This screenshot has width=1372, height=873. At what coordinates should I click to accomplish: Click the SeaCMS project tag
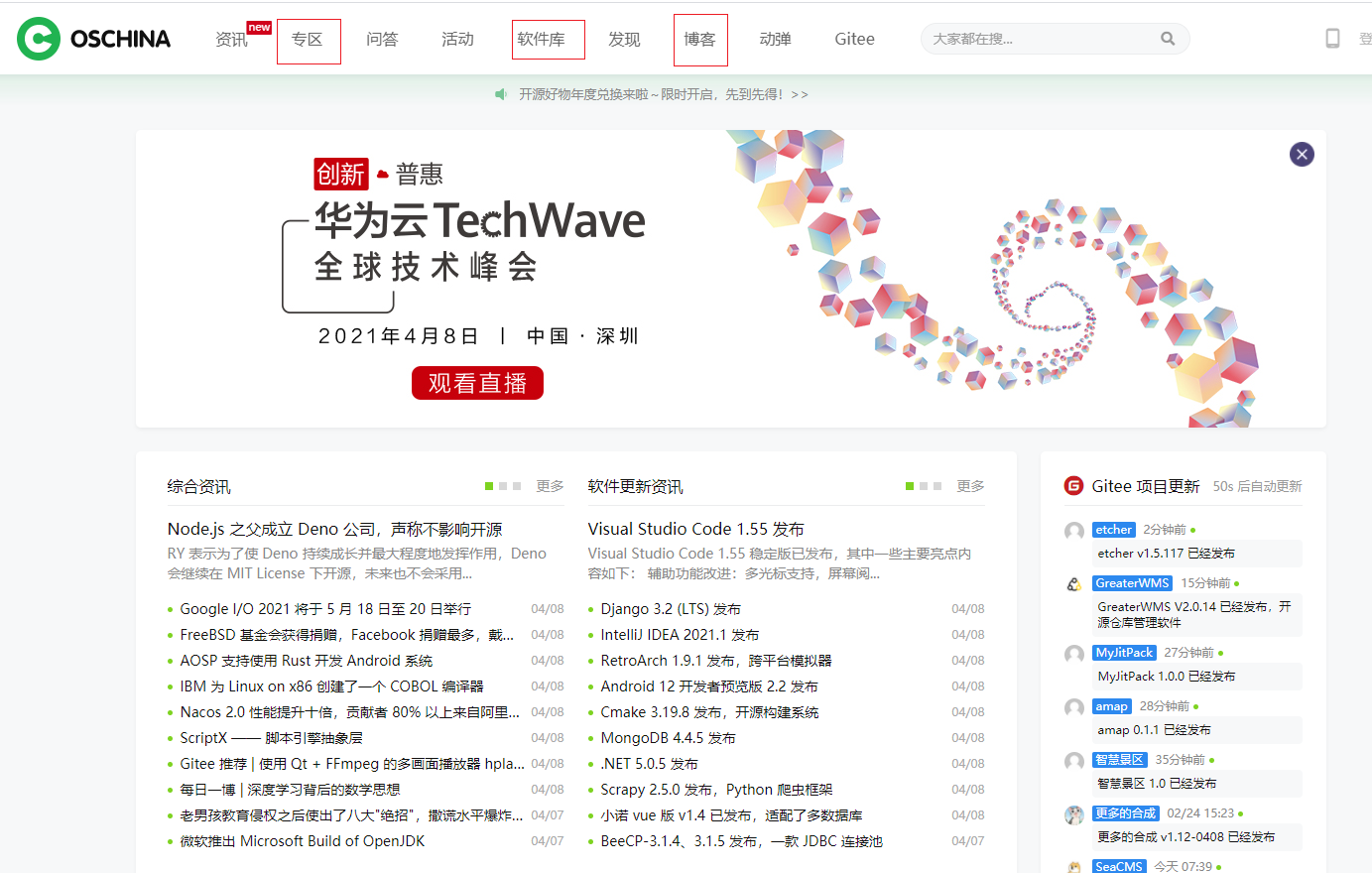pyautogui.click(x=1118, y=866)
